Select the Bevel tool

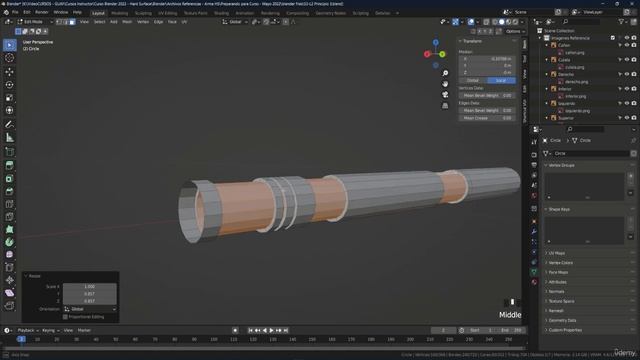pyautogui.click(x=9, y=191)
